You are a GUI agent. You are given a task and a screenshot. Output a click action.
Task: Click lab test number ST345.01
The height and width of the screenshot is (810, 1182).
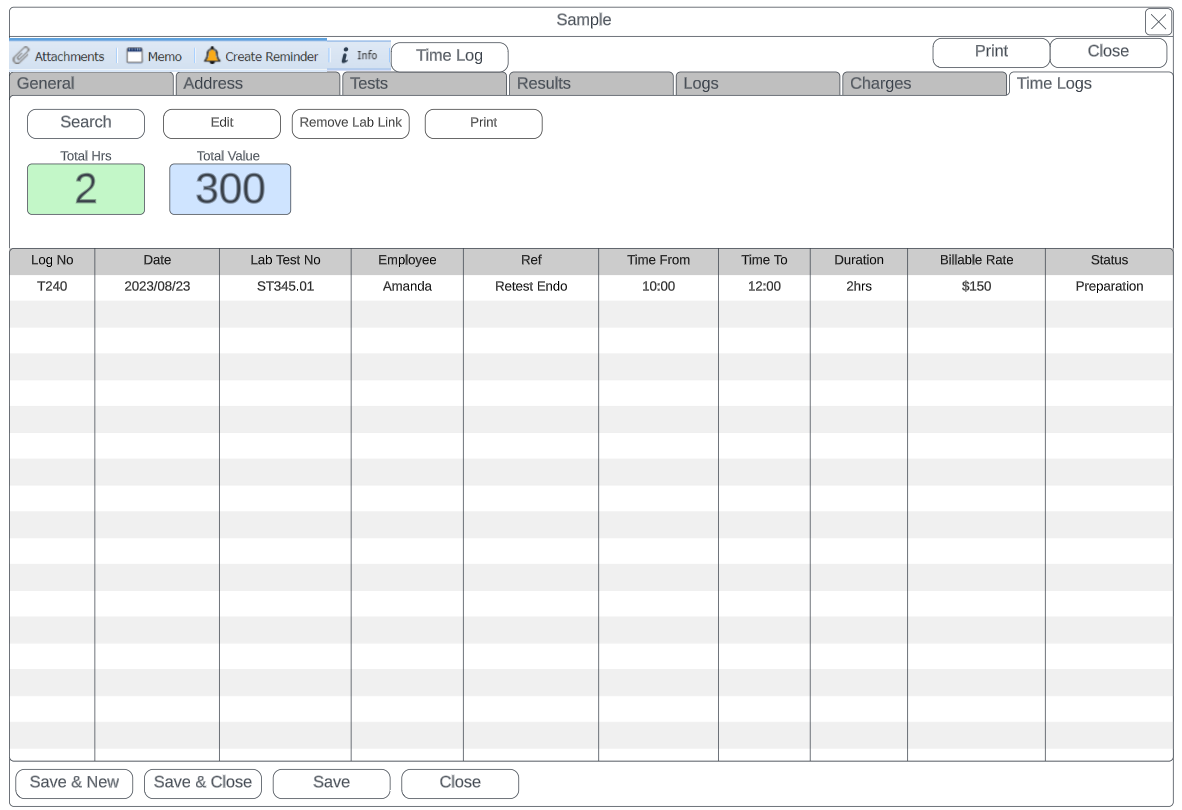click(x=285, y=287)
